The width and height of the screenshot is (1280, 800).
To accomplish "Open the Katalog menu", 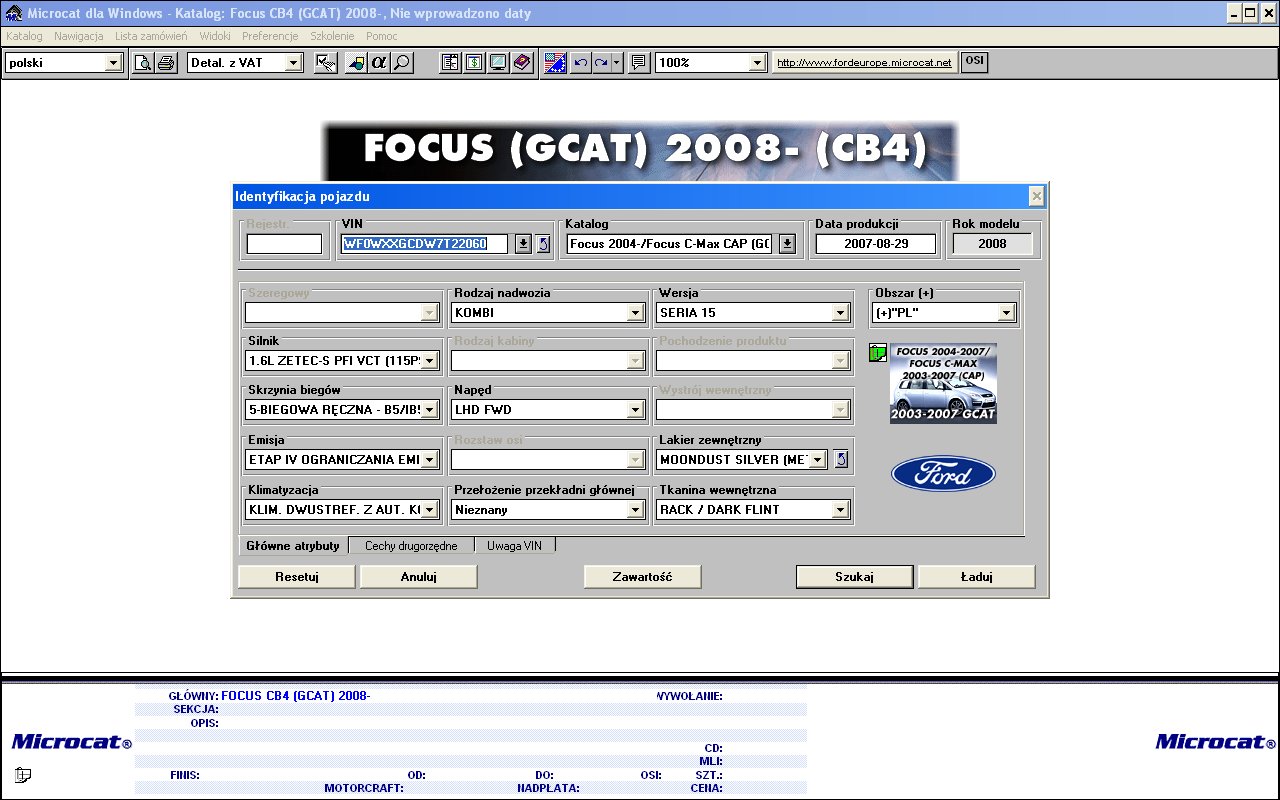I will [24, 36].
